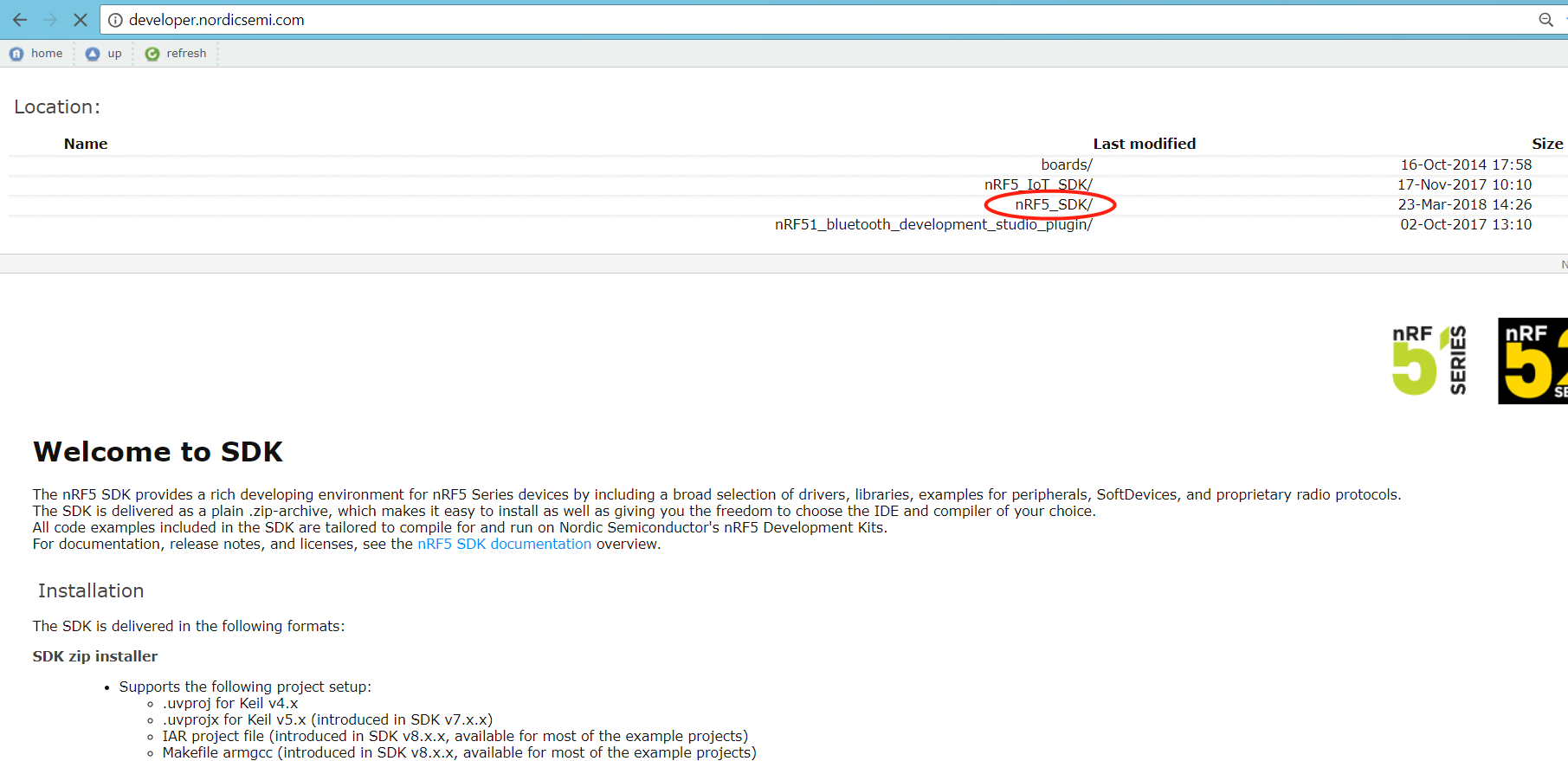
Task: Click the green nRF5 Series logo
Action: tap(1429, 360)
